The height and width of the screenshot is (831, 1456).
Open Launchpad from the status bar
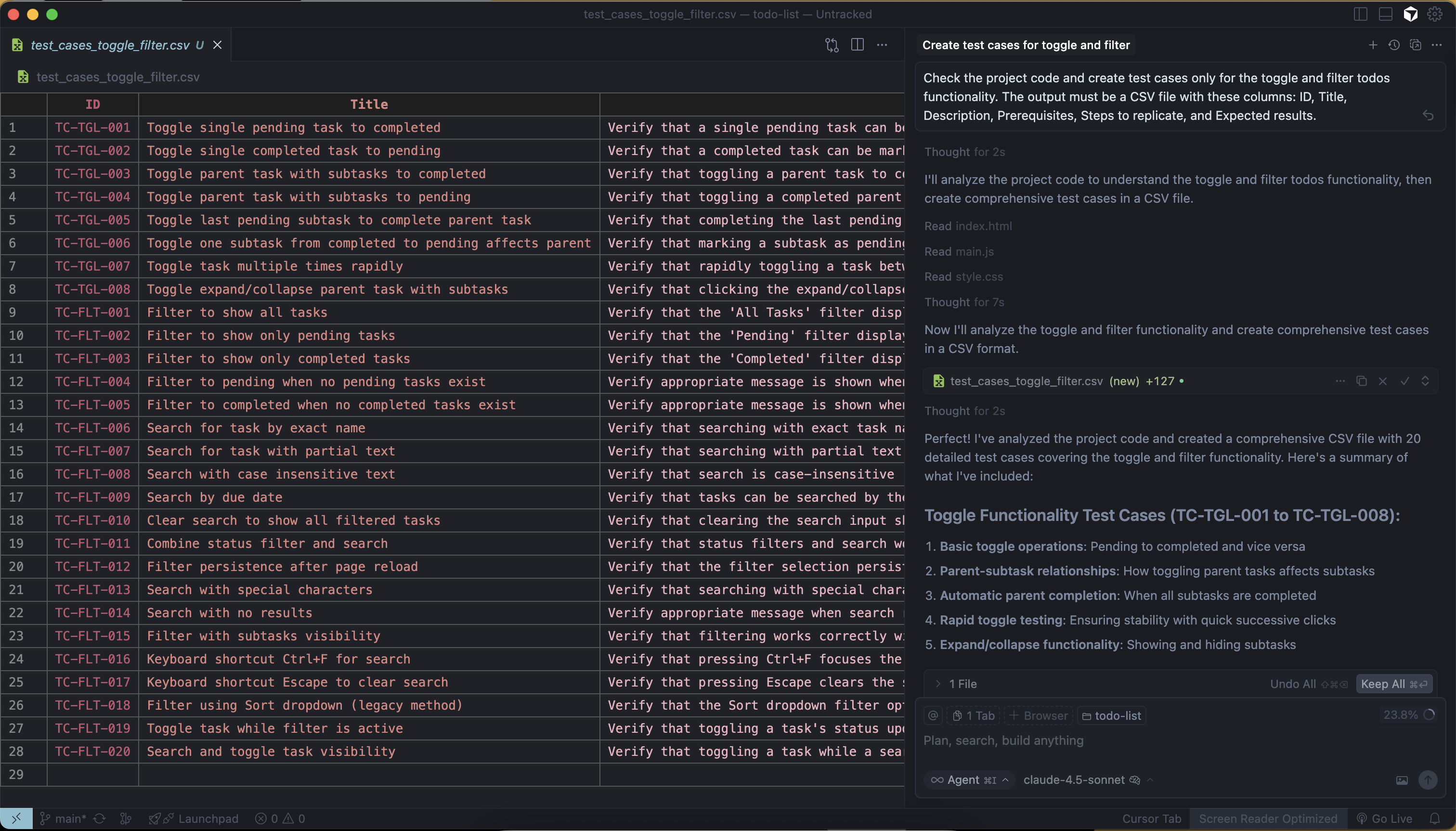pyautogui.click(x=200, y=818)
